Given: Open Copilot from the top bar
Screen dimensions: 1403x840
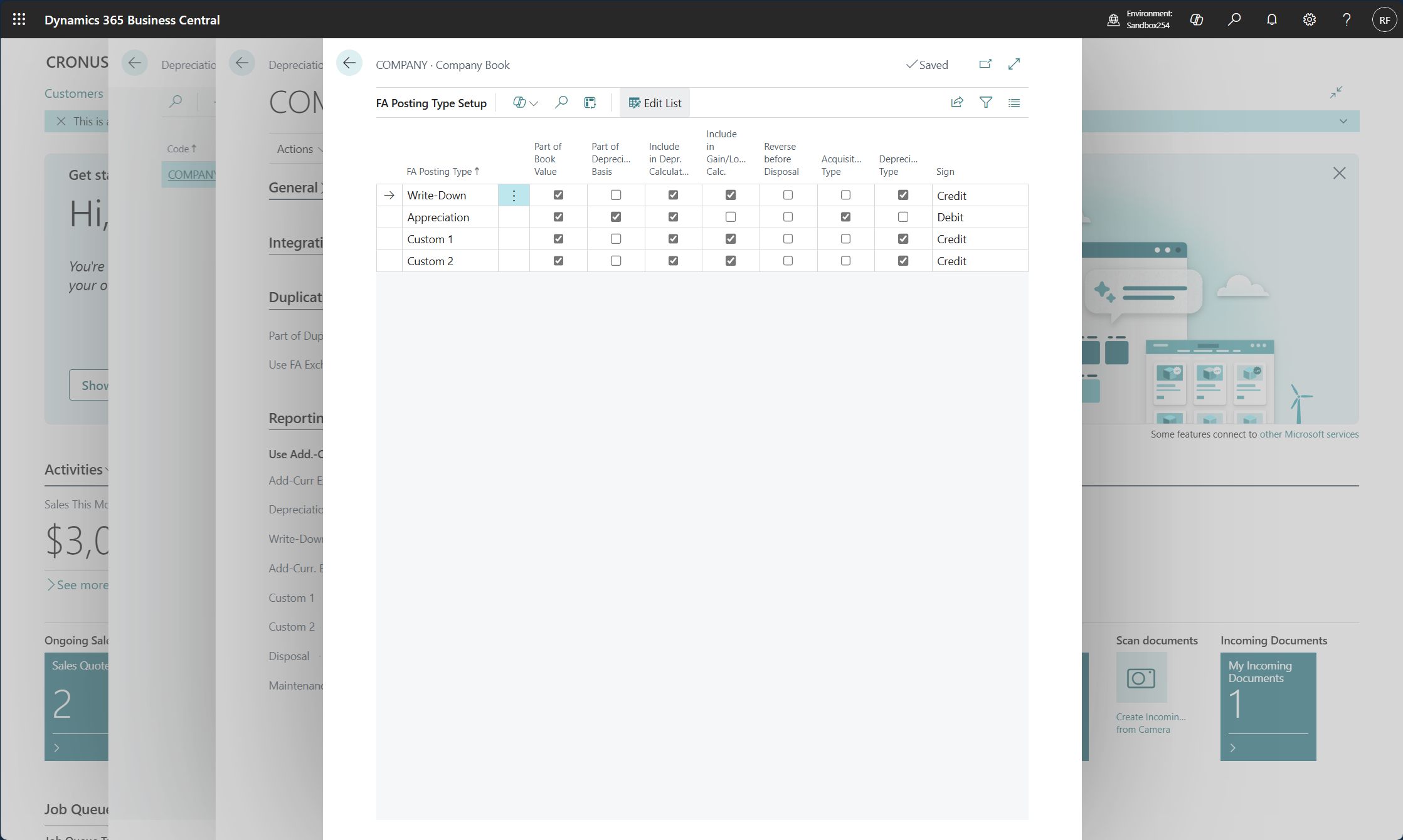Looking at the screenshot, I should click(1197, 19).
